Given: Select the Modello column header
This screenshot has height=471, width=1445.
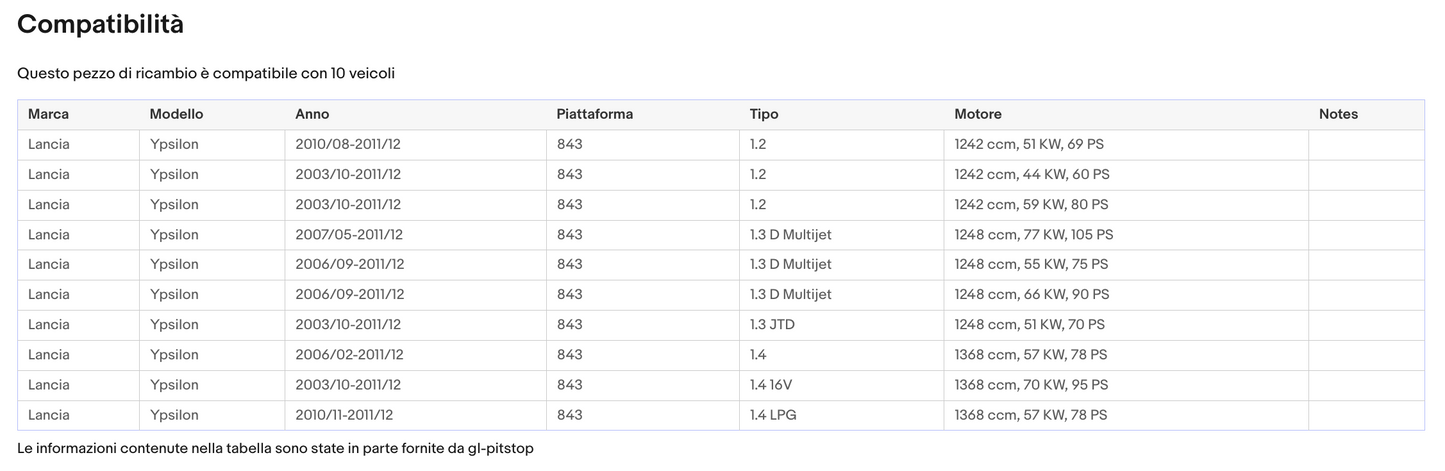Looking at the screenshot, I should click(176, 115).
